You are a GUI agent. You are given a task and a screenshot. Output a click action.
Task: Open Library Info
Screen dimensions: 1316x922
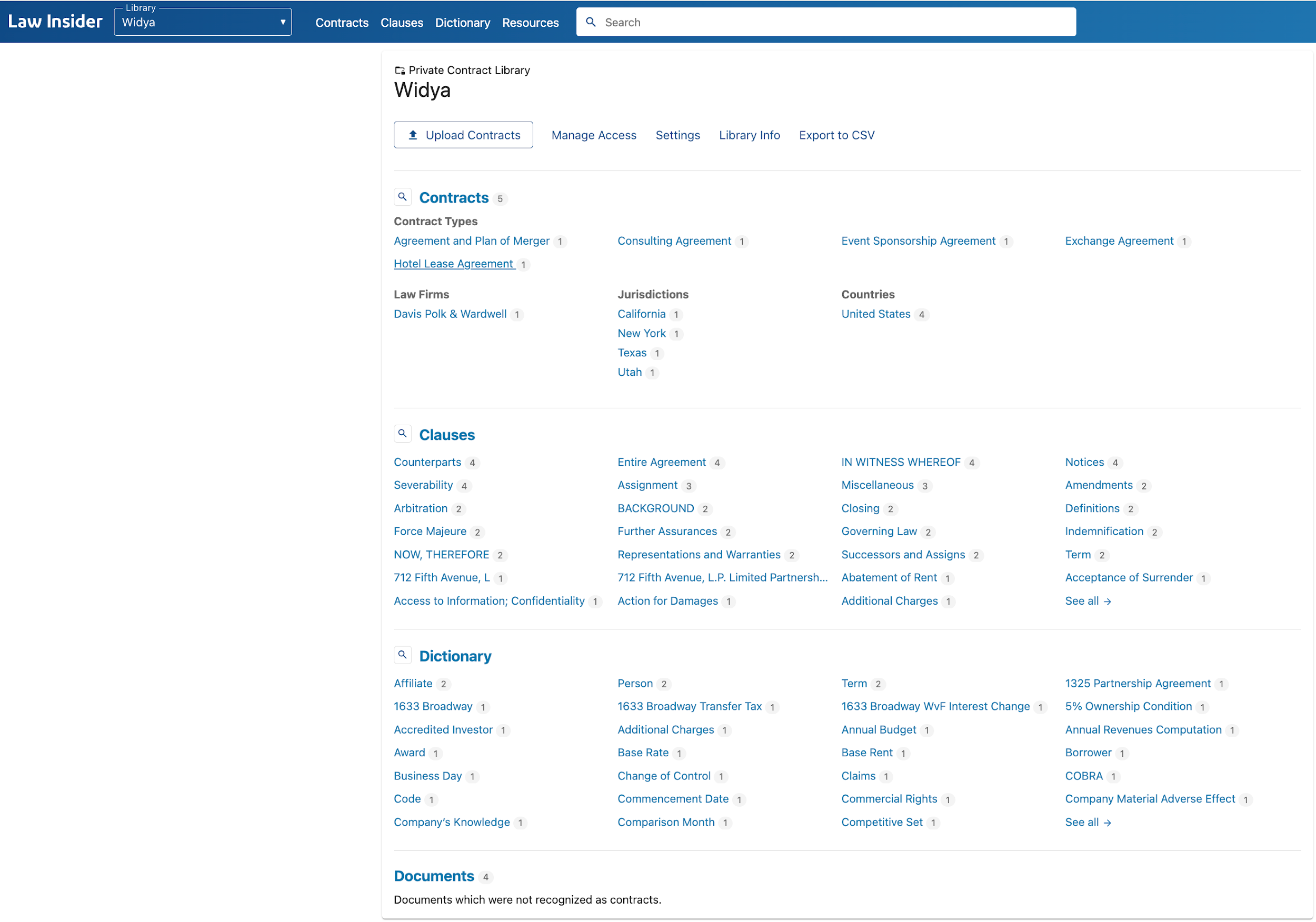pos(749,135)
